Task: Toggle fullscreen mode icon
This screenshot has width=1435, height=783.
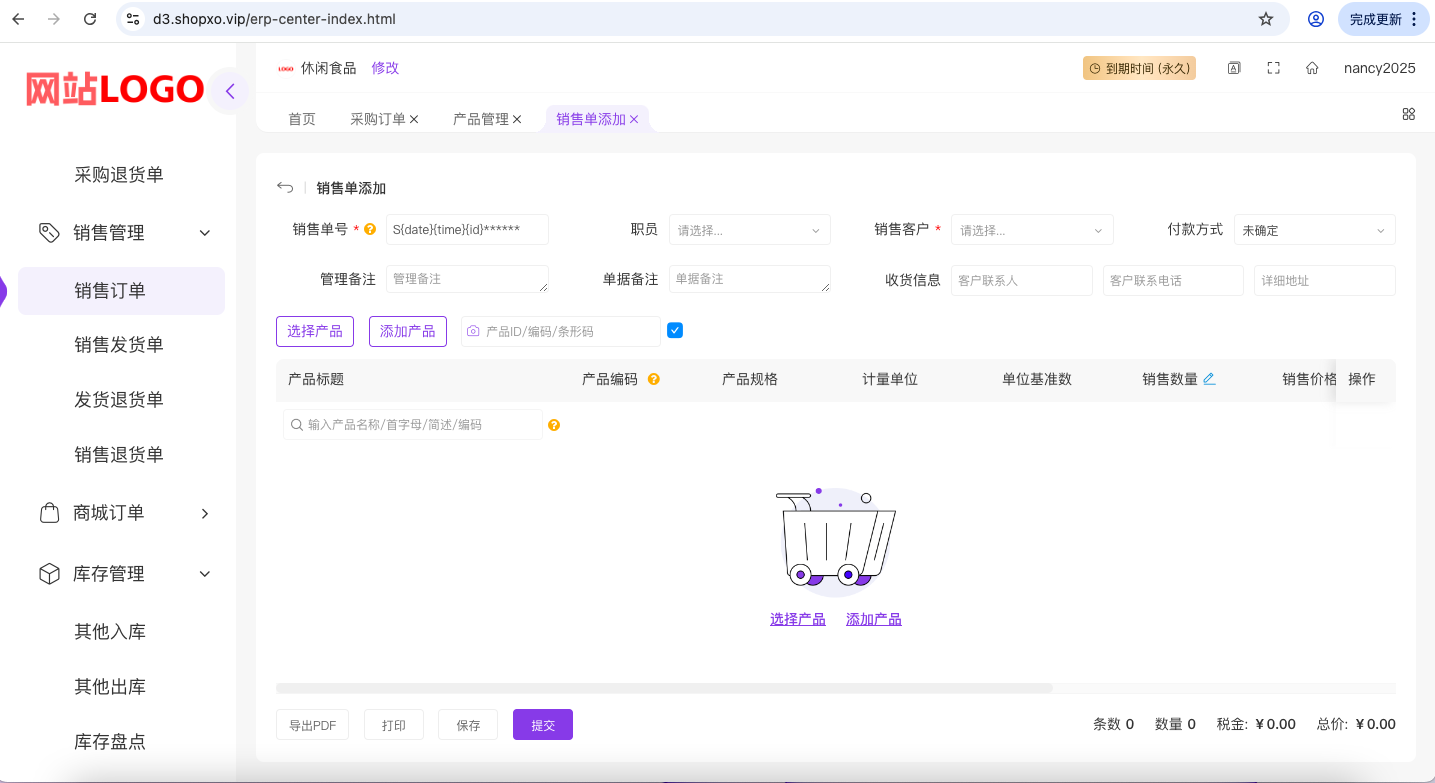Action: tap(1273, 68)
